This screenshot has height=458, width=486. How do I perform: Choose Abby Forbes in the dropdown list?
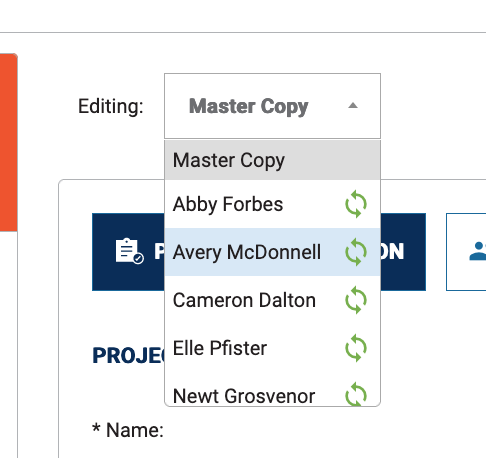click(x=272, y=204)
